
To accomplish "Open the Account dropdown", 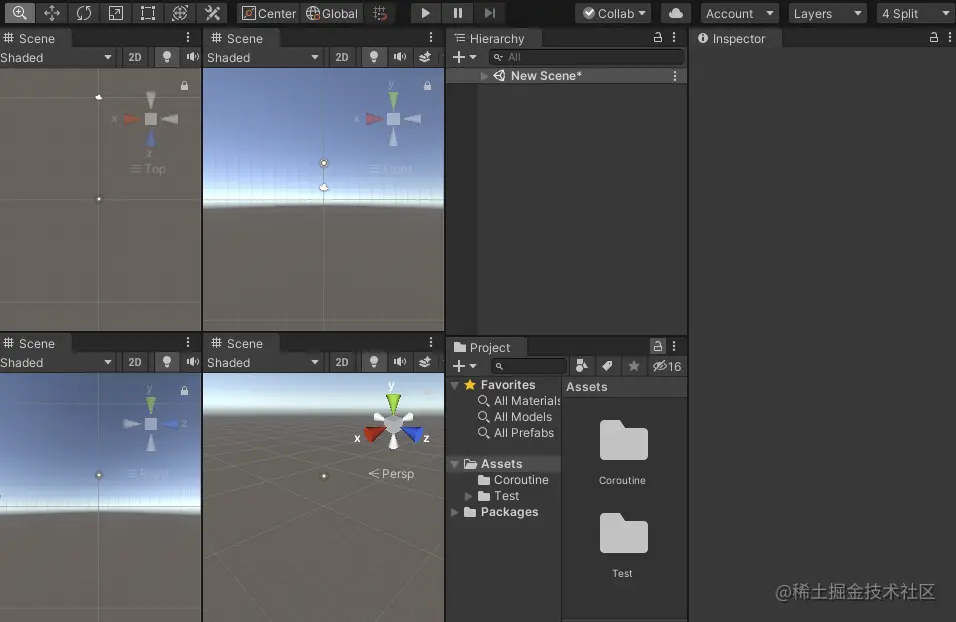I will 740,13.
